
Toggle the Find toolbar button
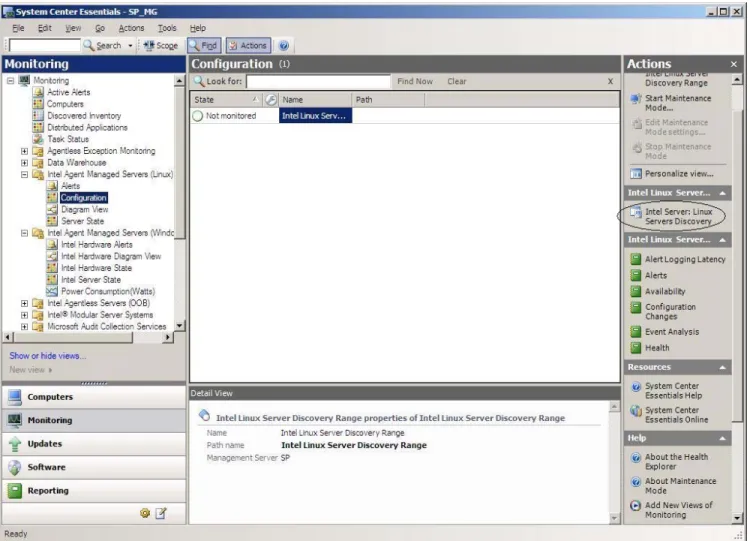(x=204, y=45)
